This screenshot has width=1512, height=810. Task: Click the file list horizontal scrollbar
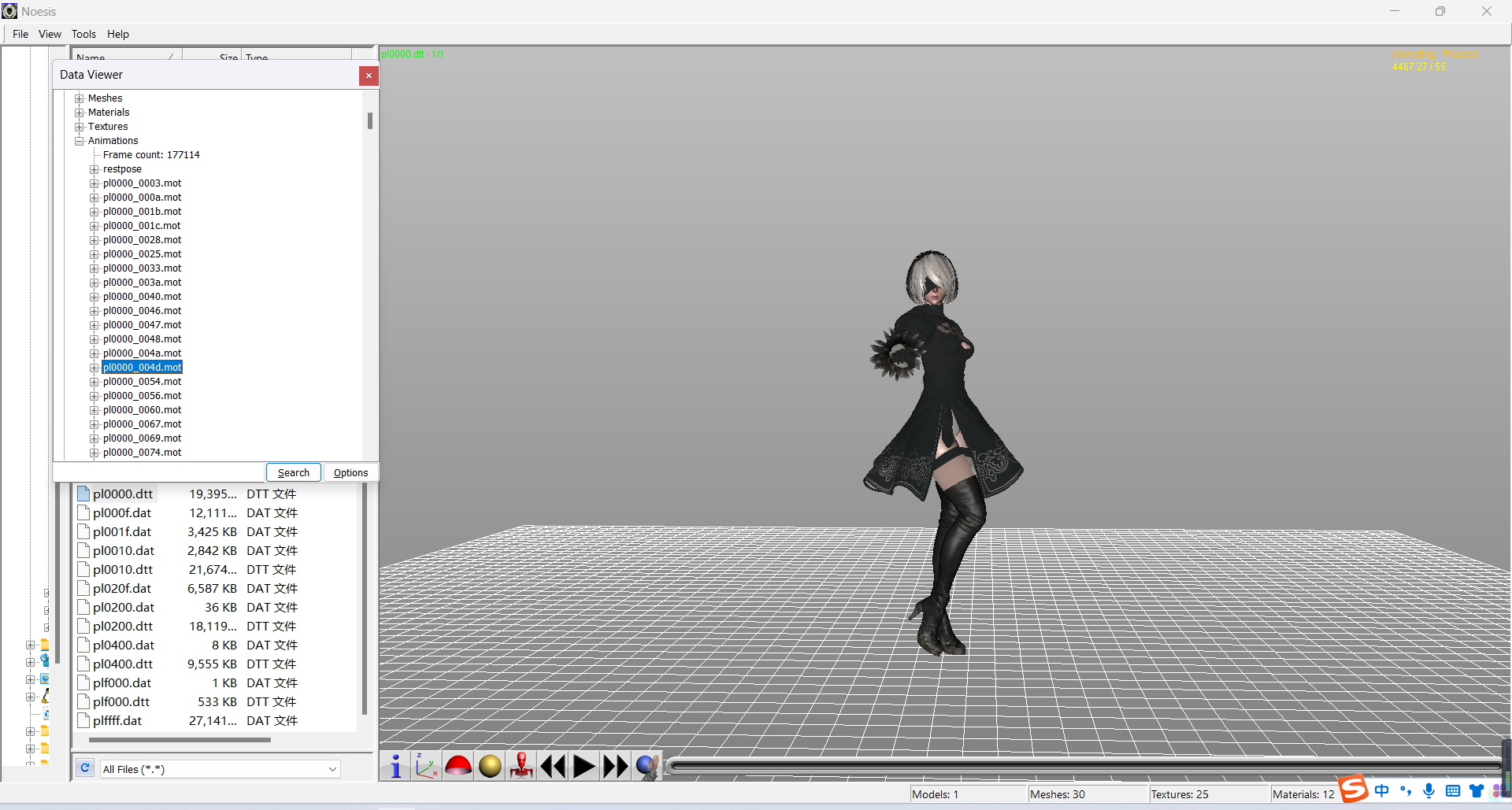[180, 740]
